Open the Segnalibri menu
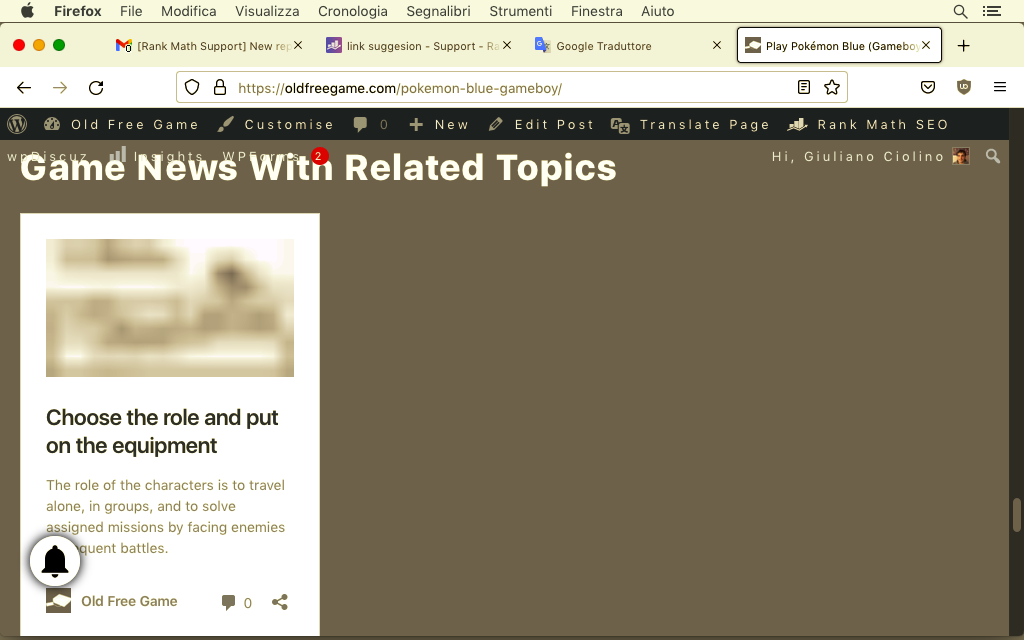Image resolution: width=1024 pixels, height=640 pixels. coord(438,11)
